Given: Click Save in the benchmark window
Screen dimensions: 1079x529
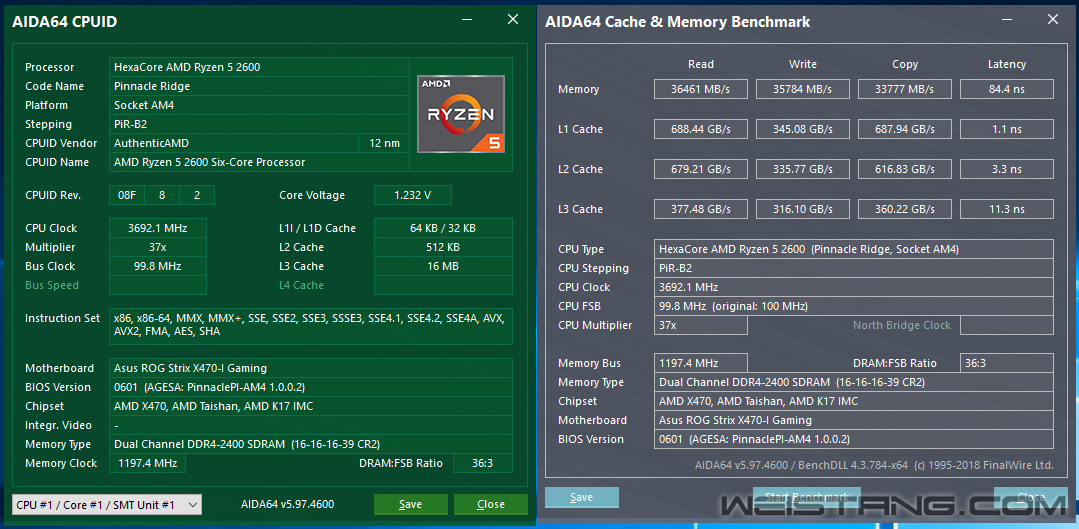Looking at the screenshot, I should tap(581, 497).
